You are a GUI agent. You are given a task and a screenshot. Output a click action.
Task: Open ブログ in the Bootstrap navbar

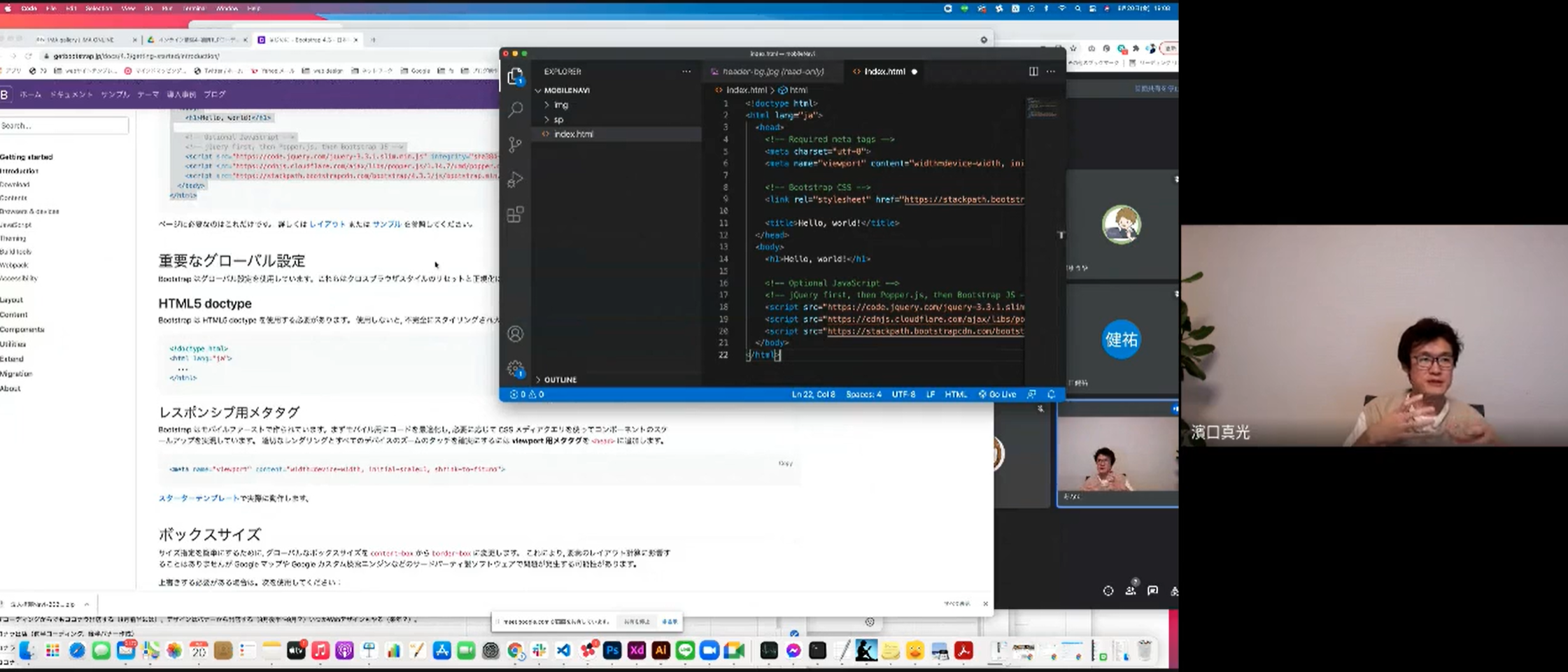click(214, 94)
